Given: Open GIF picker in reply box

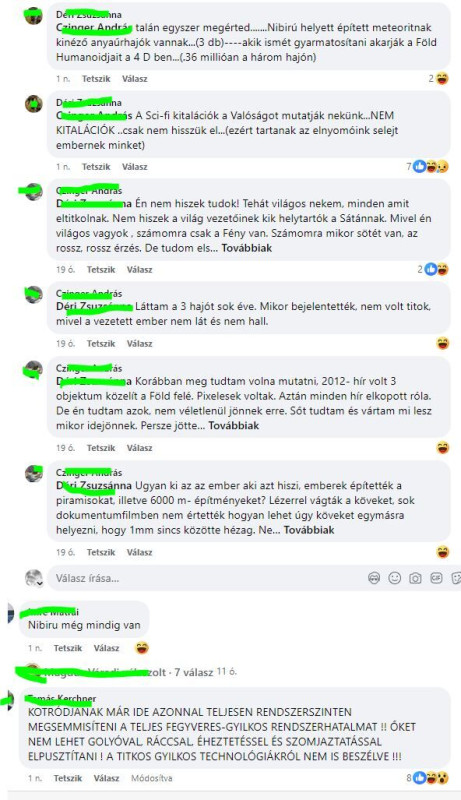Looking at the screenshot, I should pyautogui.click(x=436, y=578).
